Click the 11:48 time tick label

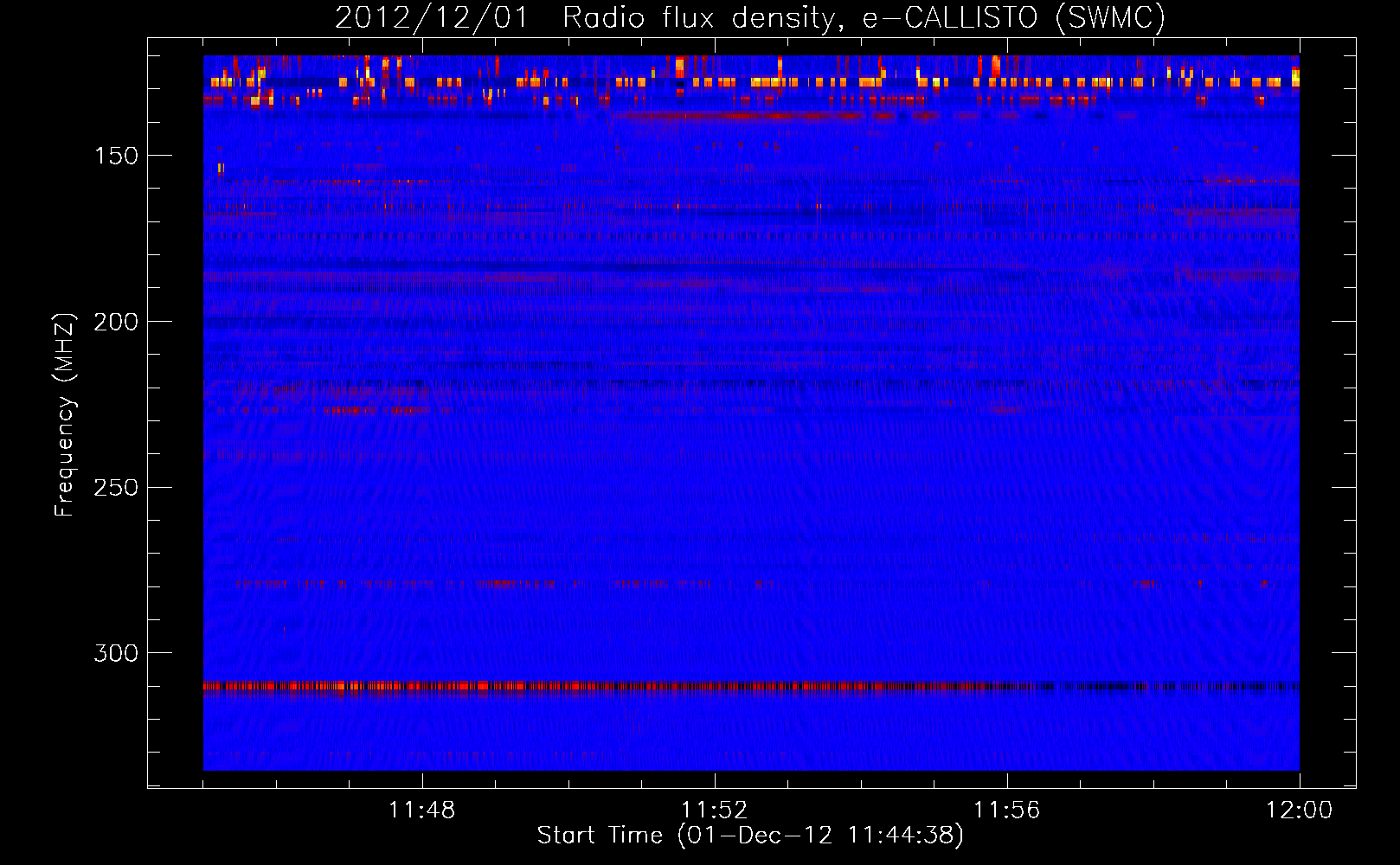click(422, 811)
